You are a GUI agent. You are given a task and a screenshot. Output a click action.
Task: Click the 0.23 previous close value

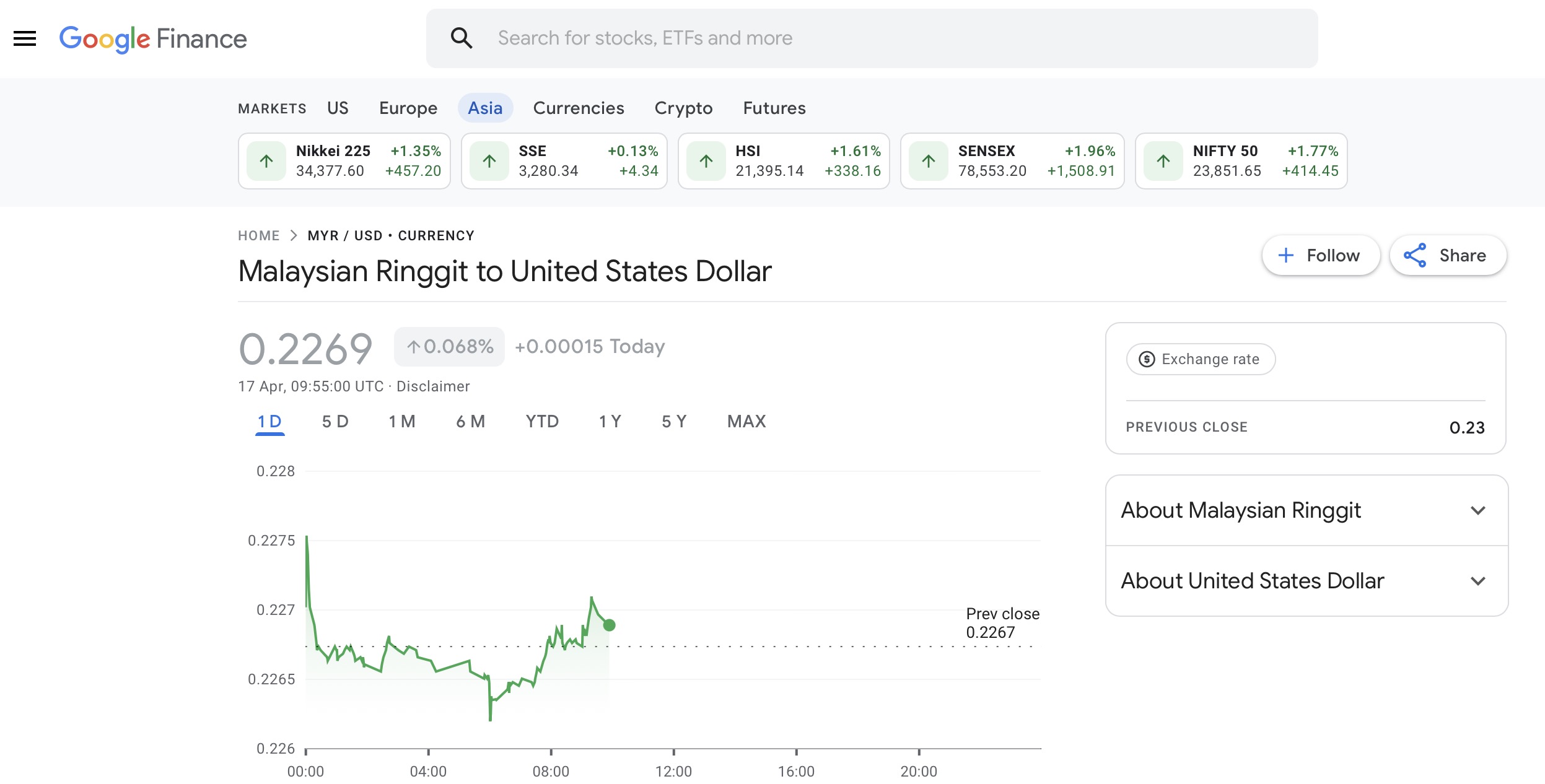coord(1467,427)
